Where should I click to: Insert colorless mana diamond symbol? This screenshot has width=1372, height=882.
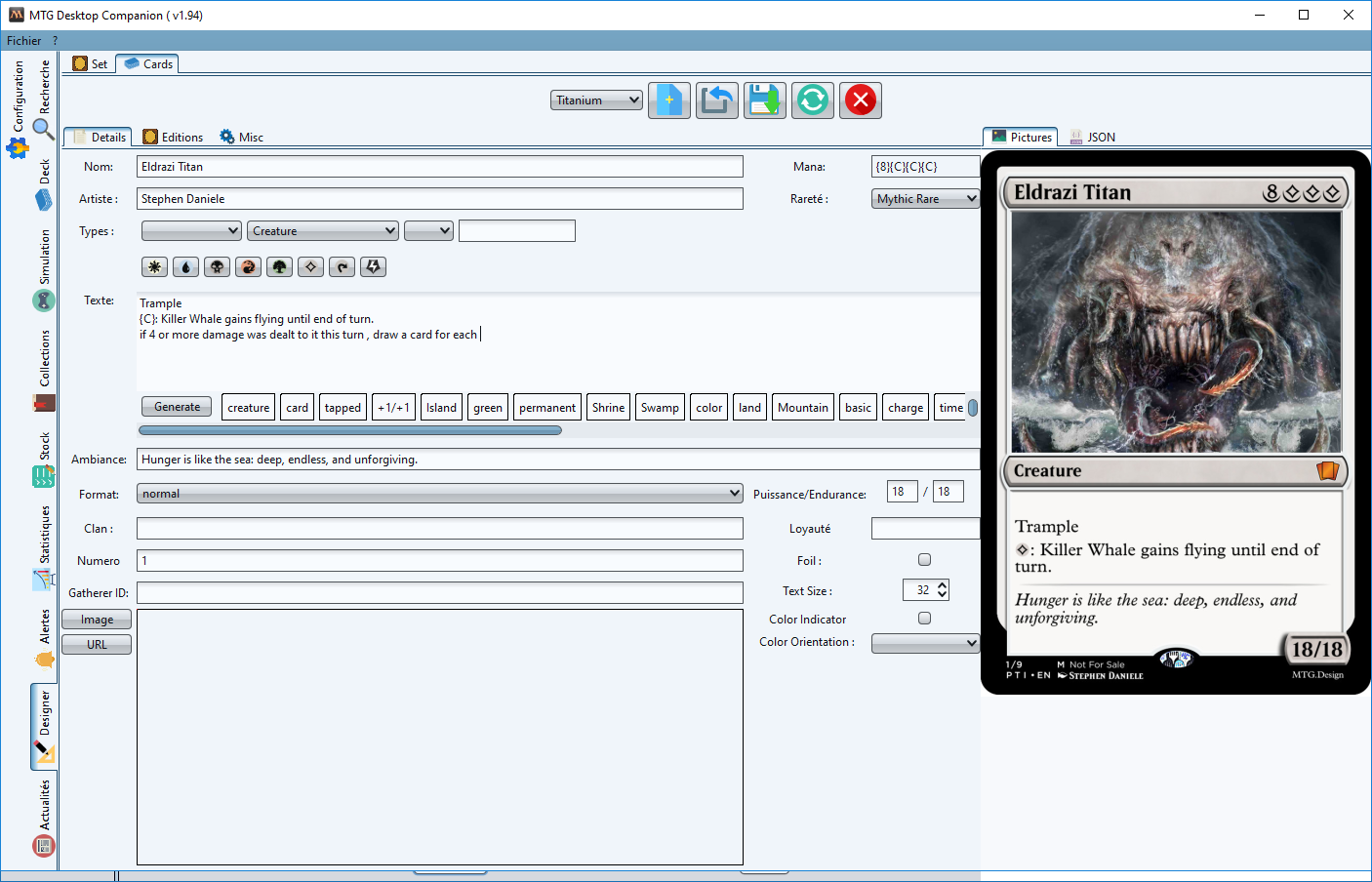tap(311, 266)
